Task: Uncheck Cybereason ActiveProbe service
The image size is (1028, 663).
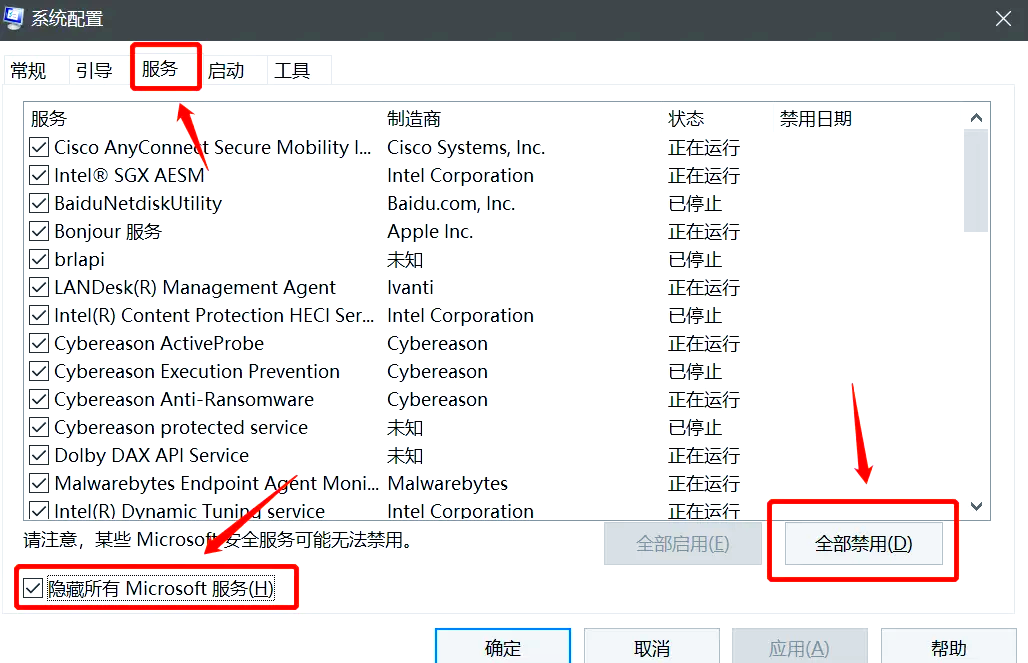Action: (39, 344)
